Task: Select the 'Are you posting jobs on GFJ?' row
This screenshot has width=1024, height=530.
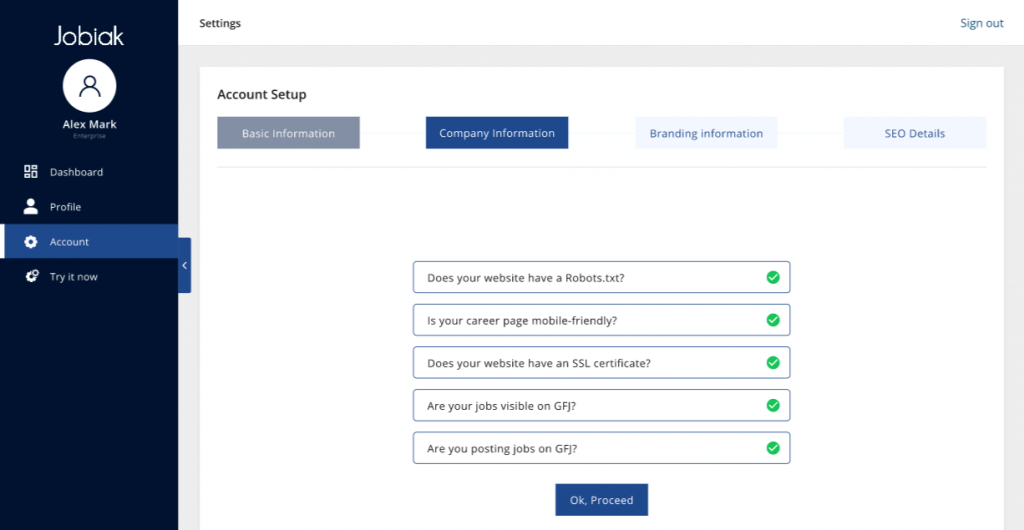Action: (x=601, y=448)
